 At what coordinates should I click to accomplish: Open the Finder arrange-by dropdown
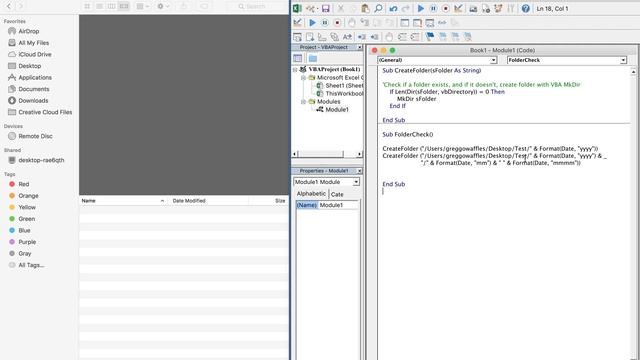tap(142, 6)
